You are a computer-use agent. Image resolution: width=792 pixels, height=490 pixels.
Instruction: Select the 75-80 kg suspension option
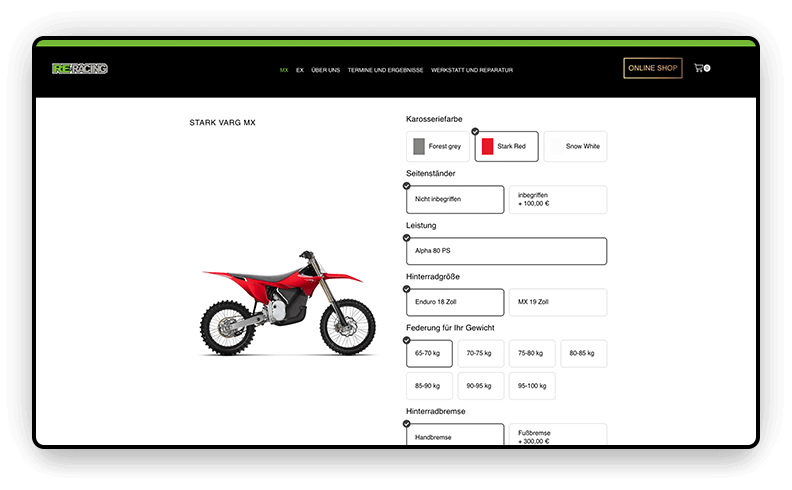[532, 354]
